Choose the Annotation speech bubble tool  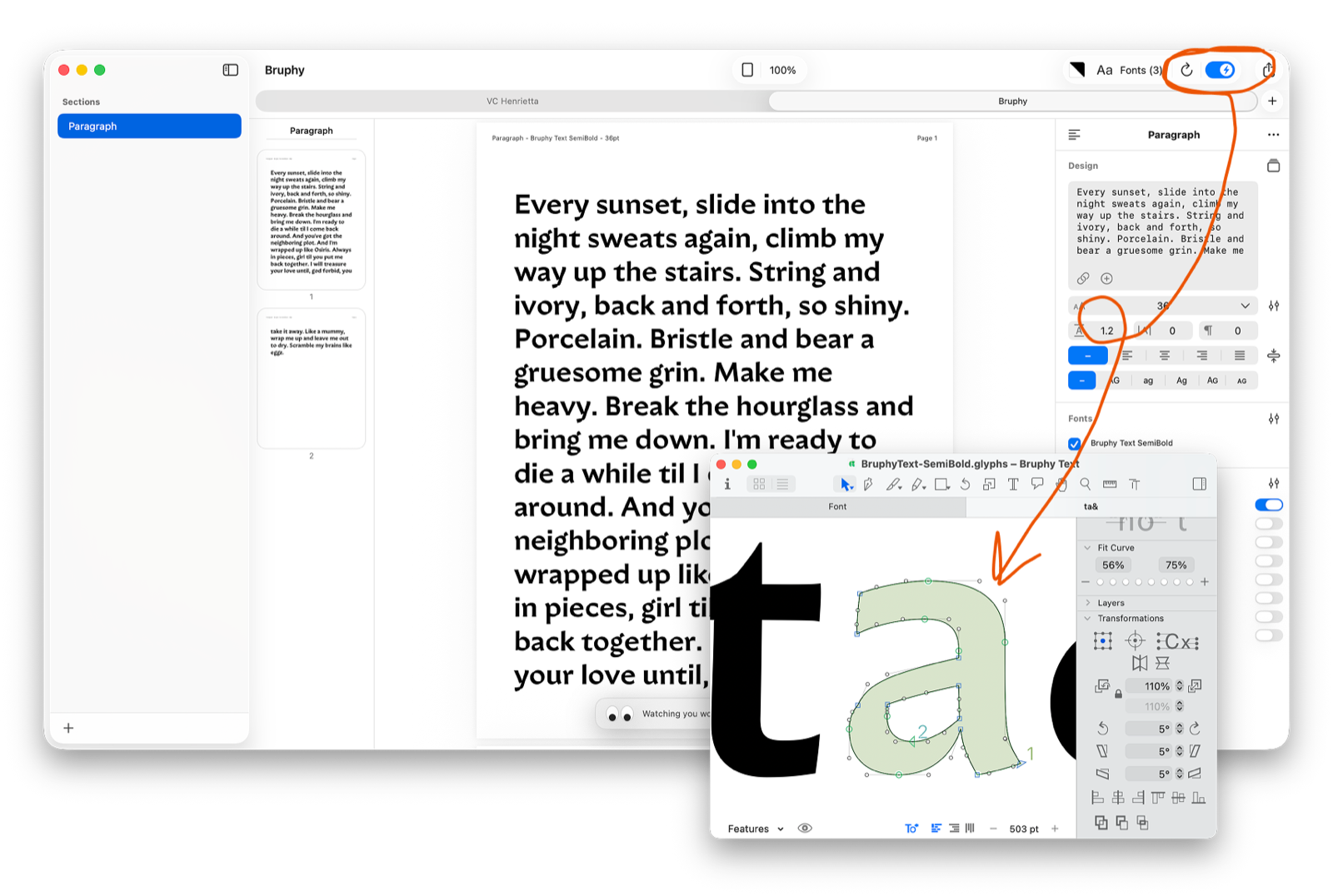tap(1037, 484)
